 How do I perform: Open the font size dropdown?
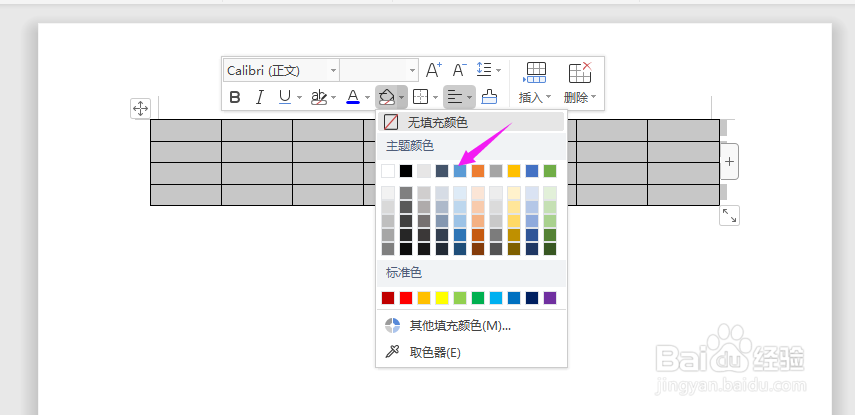tap(379, 70)
